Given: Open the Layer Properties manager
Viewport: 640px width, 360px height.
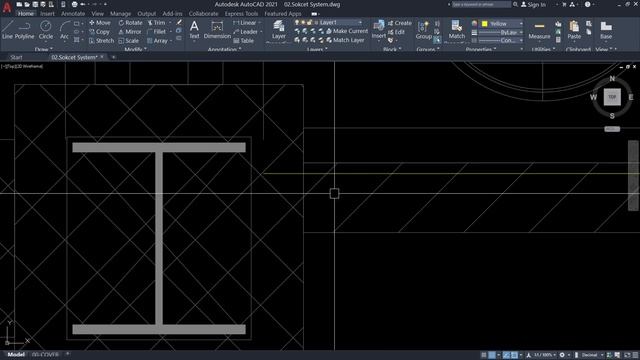Looking at the screenshot, I should click(279, 30).
